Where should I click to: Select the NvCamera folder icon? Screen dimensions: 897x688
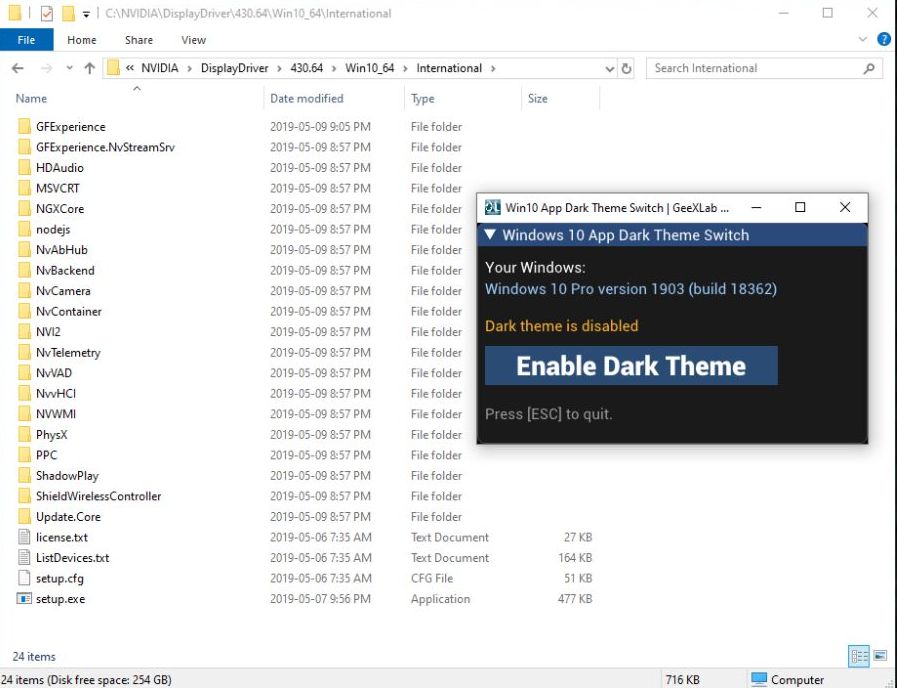coord(25,291)
